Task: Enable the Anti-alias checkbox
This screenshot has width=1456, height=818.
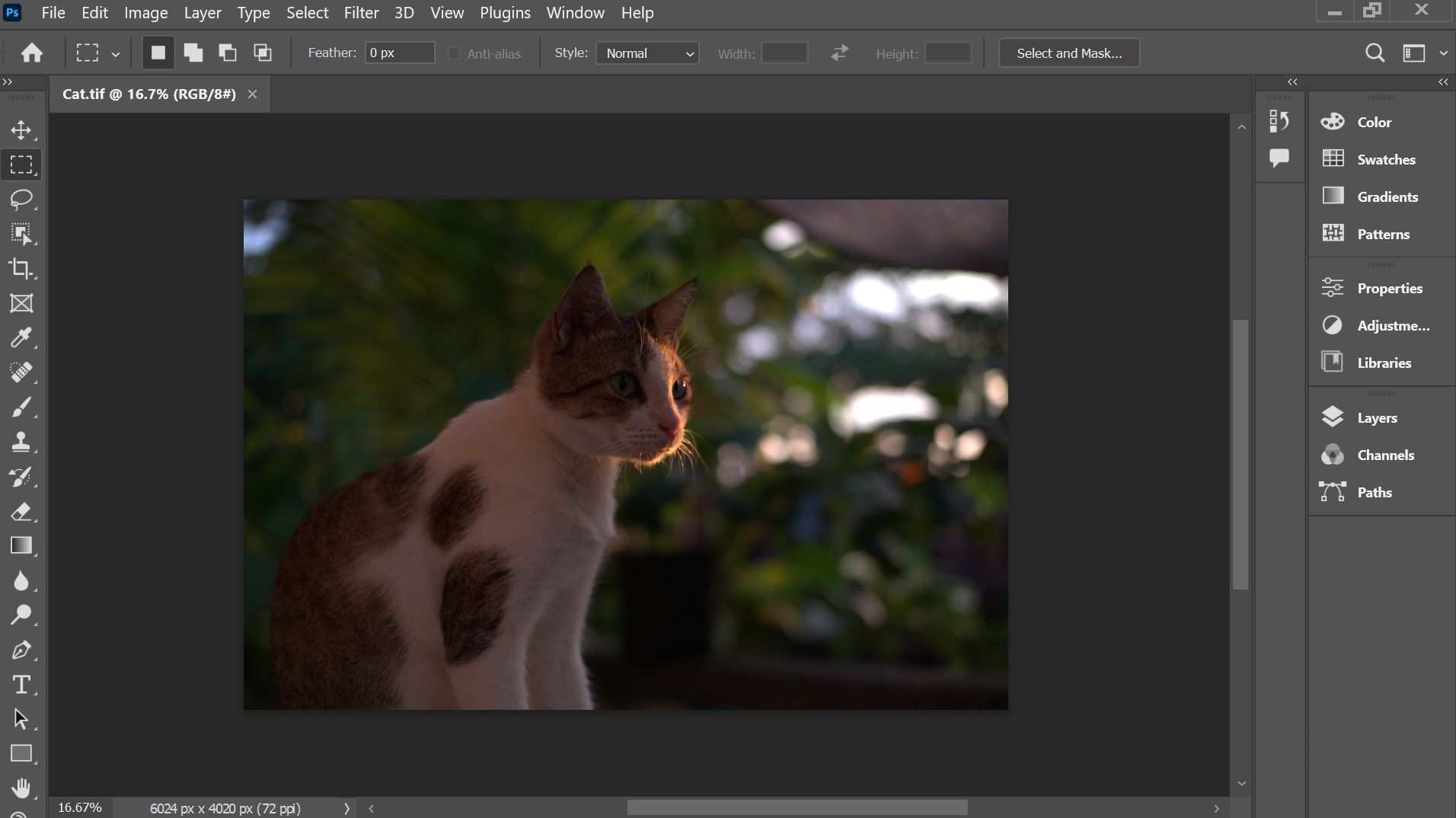Action: point(454,53)
